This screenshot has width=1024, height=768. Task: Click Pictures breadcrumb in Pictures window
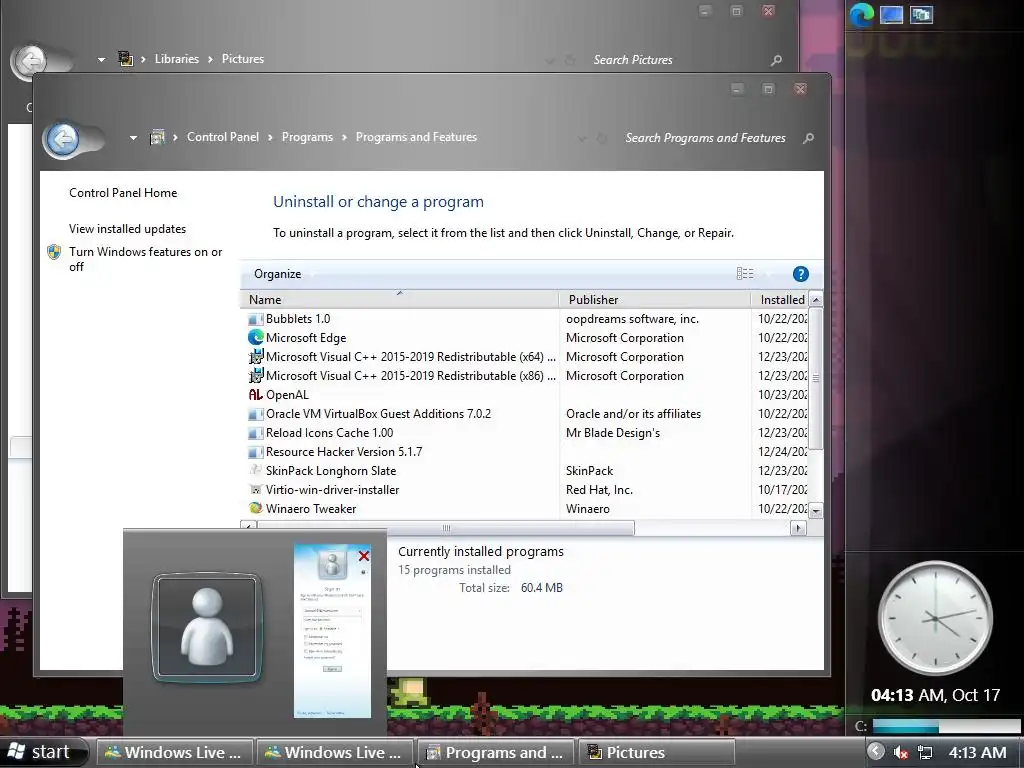242,59
